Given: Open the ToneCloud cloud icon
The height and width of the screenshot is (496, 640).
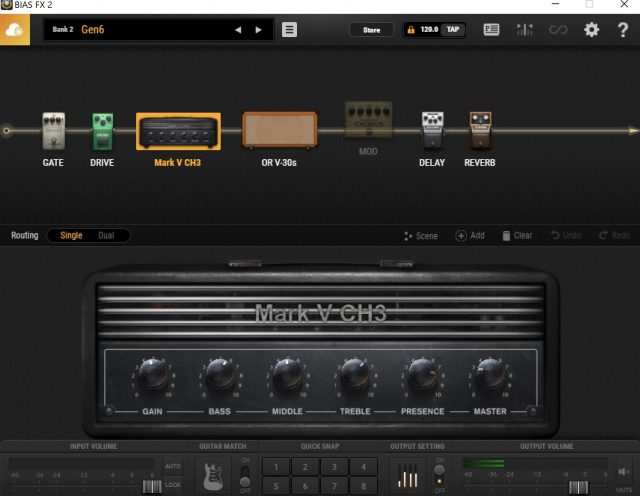Looking at the screenshot, I should point(15,30).
